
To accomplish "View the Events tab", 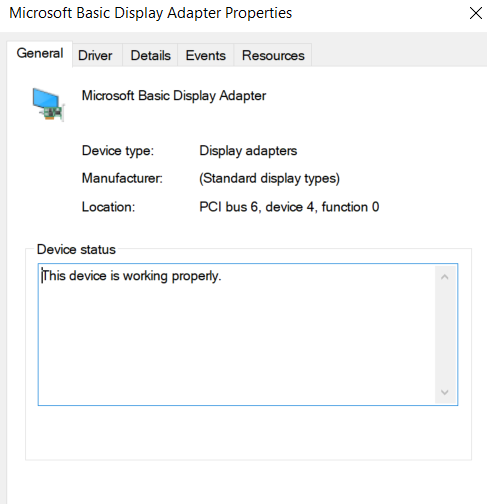I will [x=206, y=55].
